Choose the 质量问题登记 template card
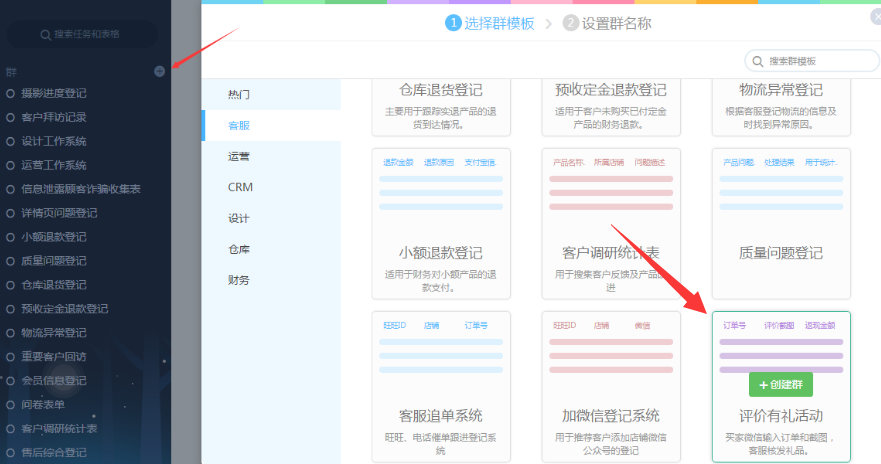This screenshot has width=881, height=464. [x=781, y=224]
